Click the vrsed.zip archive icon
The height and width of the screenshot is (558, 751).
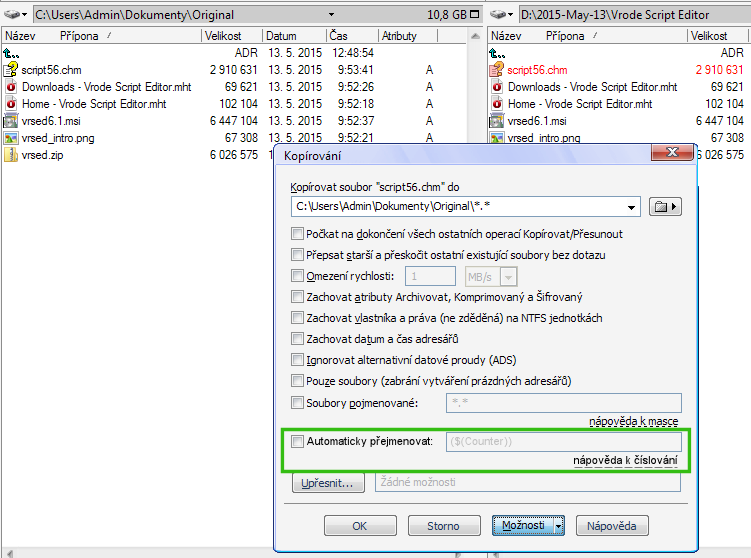click(11, 155)
